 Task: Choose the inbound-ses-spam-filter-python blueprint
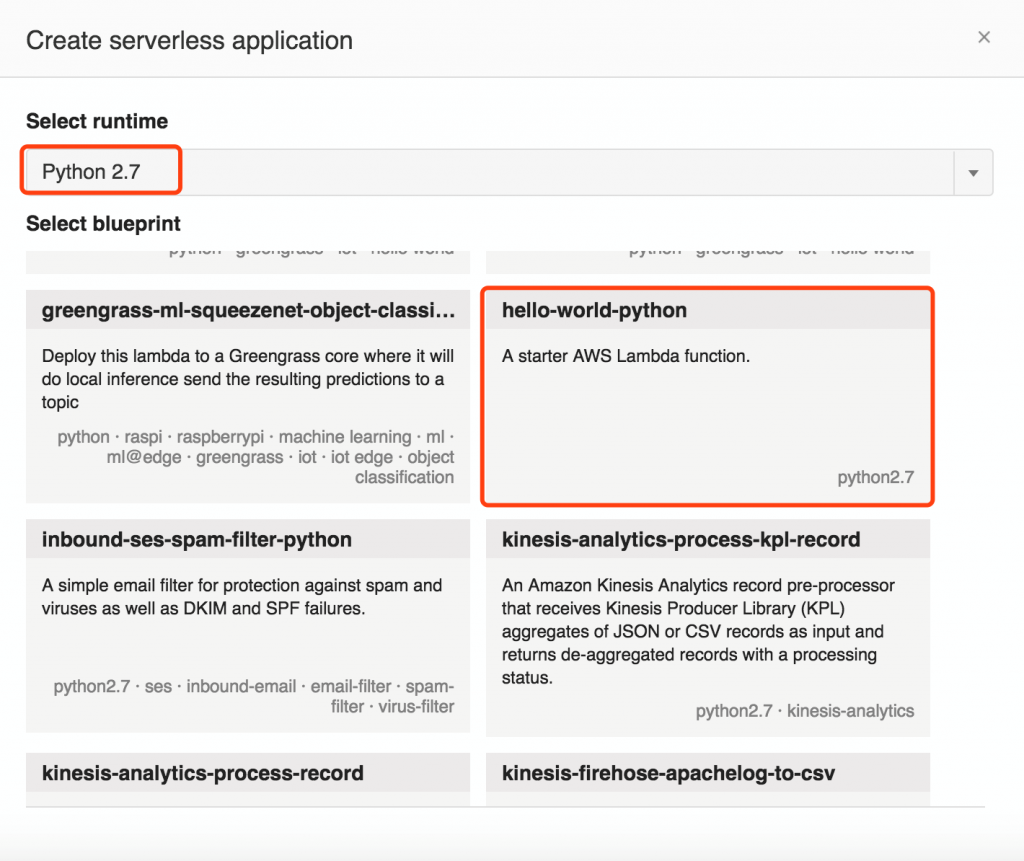click(248, 626)
